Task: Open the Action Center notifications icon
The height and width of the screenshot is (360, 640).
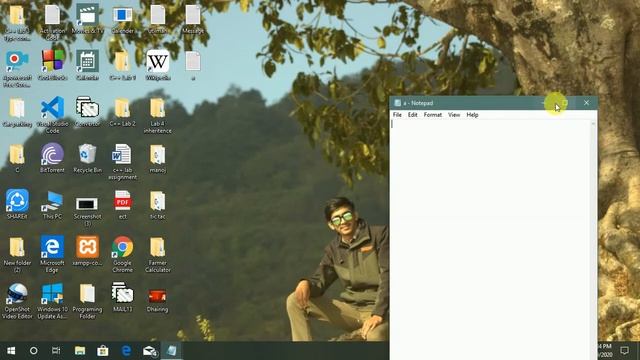Action: coord(624,351)
